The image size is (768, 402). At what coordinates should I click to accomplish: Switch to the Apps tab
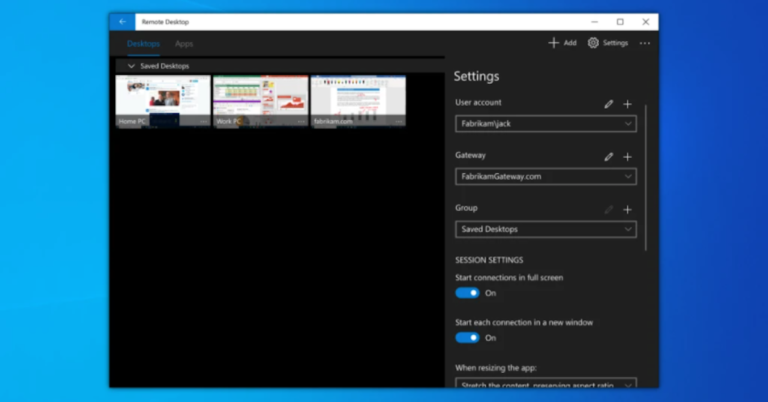[184, 44]
